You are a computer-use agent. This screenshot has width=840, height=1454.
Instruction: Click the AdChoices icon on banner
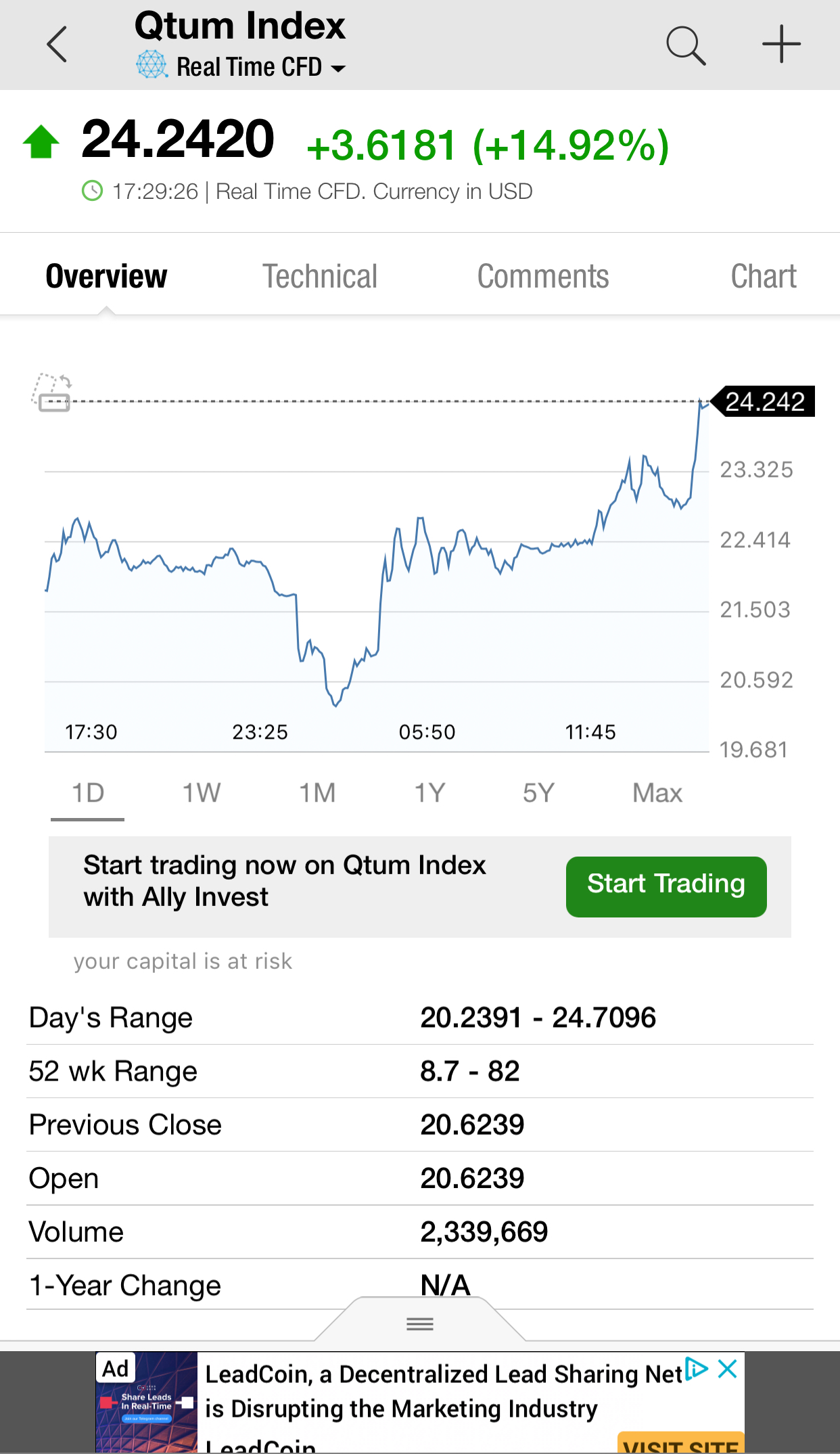click(696, 1369)
